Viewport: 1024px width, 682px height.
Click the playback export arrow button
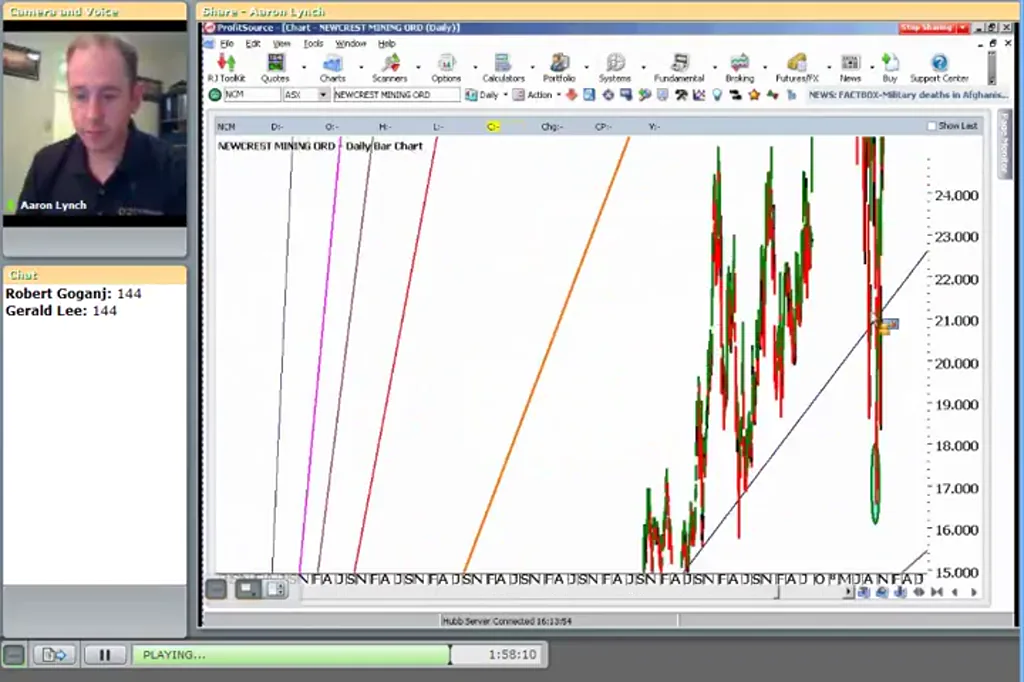55,655
